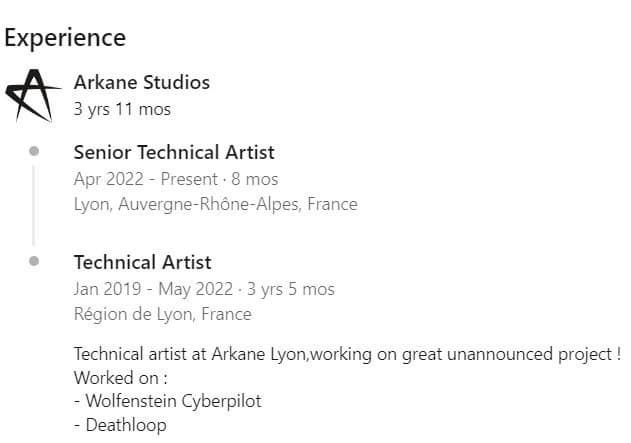Click the Senior Technical Artist bullet marker
The height and width of the screenshot is (443, 631).
pyautogui.click(x=34, y=151)
